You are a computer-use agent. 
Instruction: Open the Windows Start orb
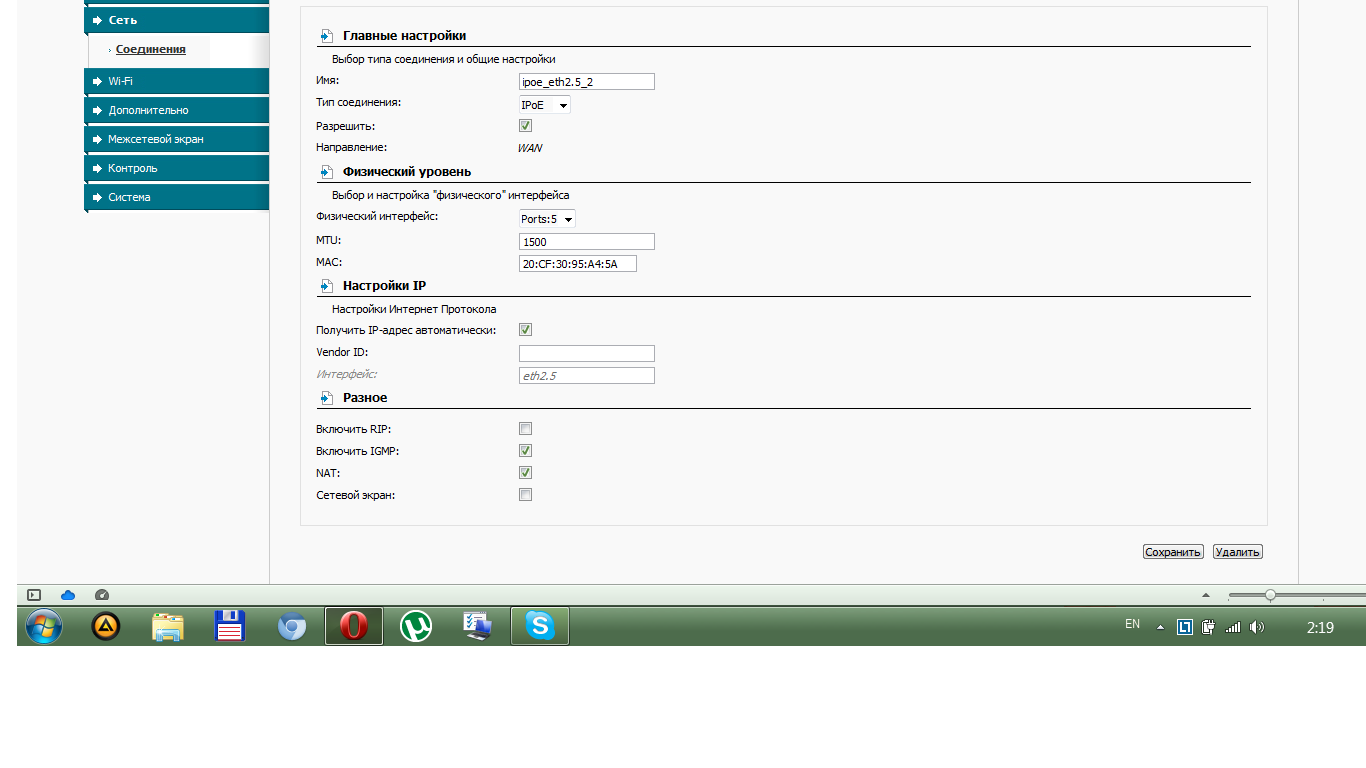pos(44,626)
